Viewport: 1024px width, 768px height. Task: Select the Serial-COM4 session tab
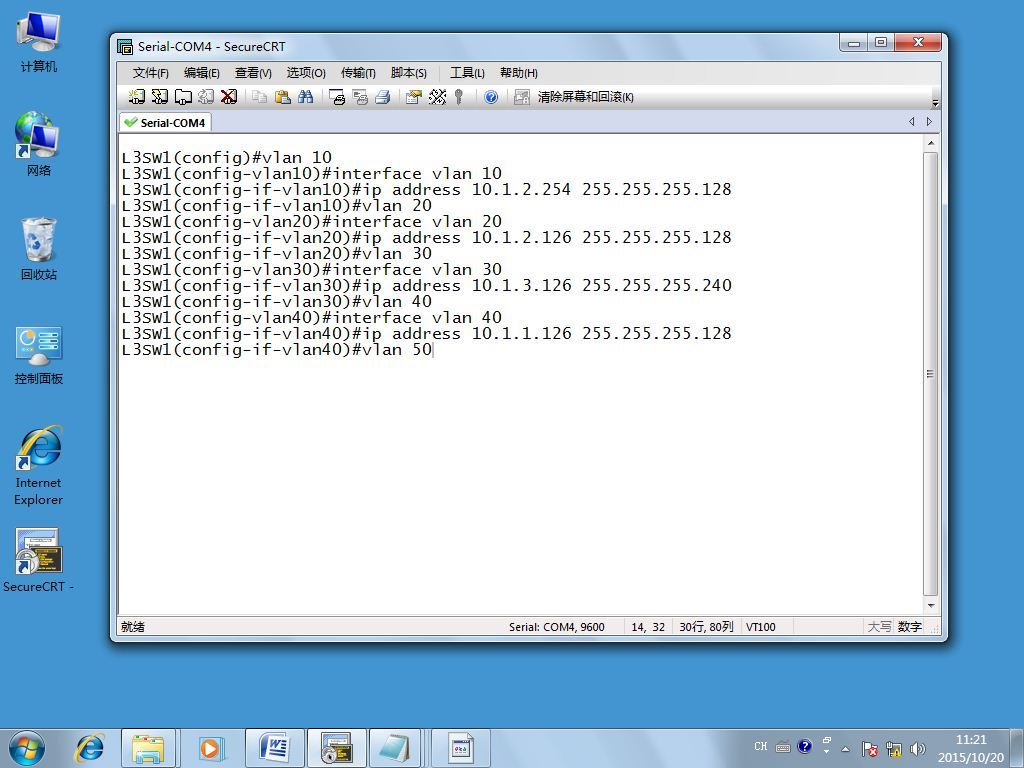click(x=165, y=122)
